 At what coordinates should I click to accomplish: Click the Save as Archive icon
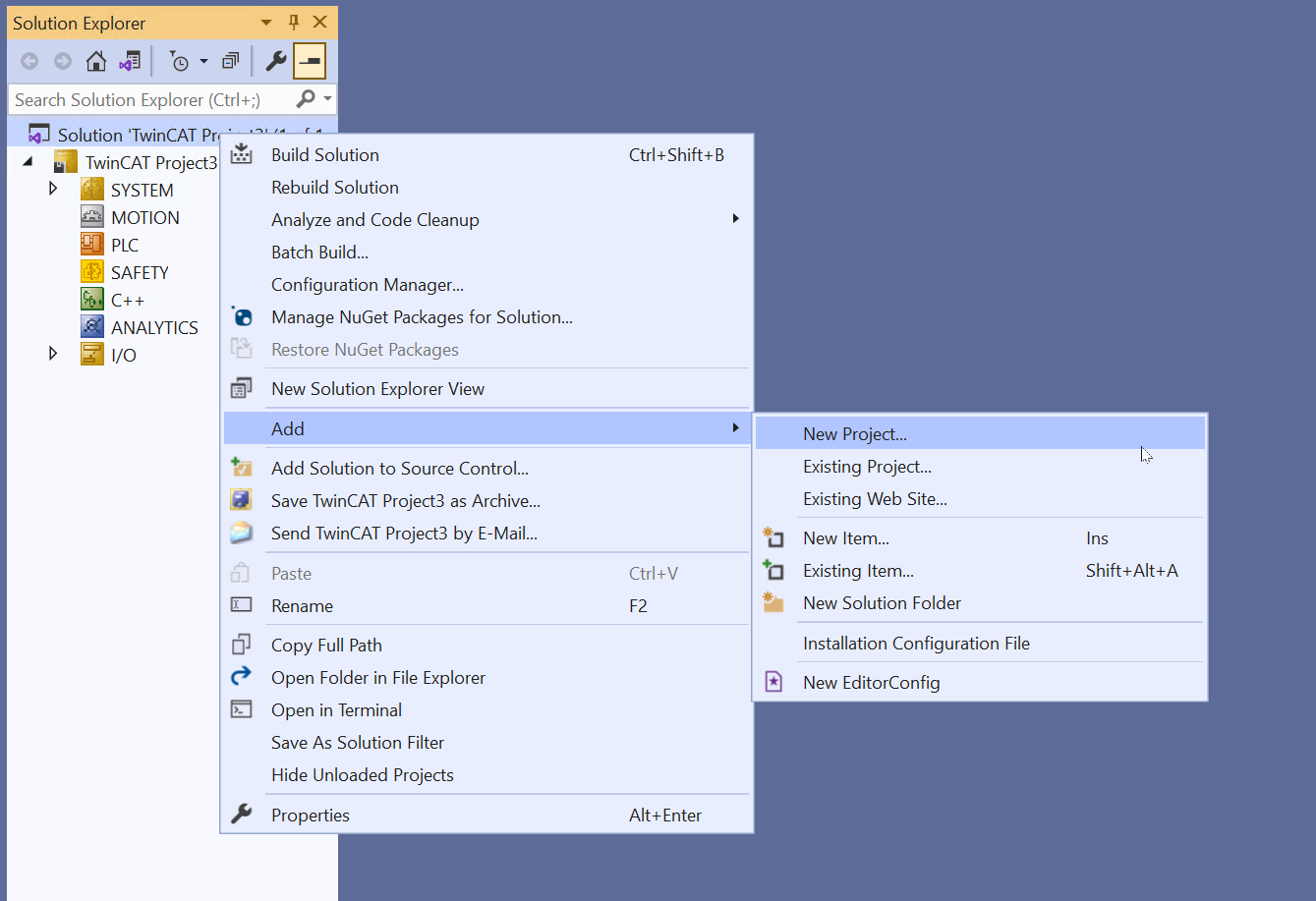(241, 500)
